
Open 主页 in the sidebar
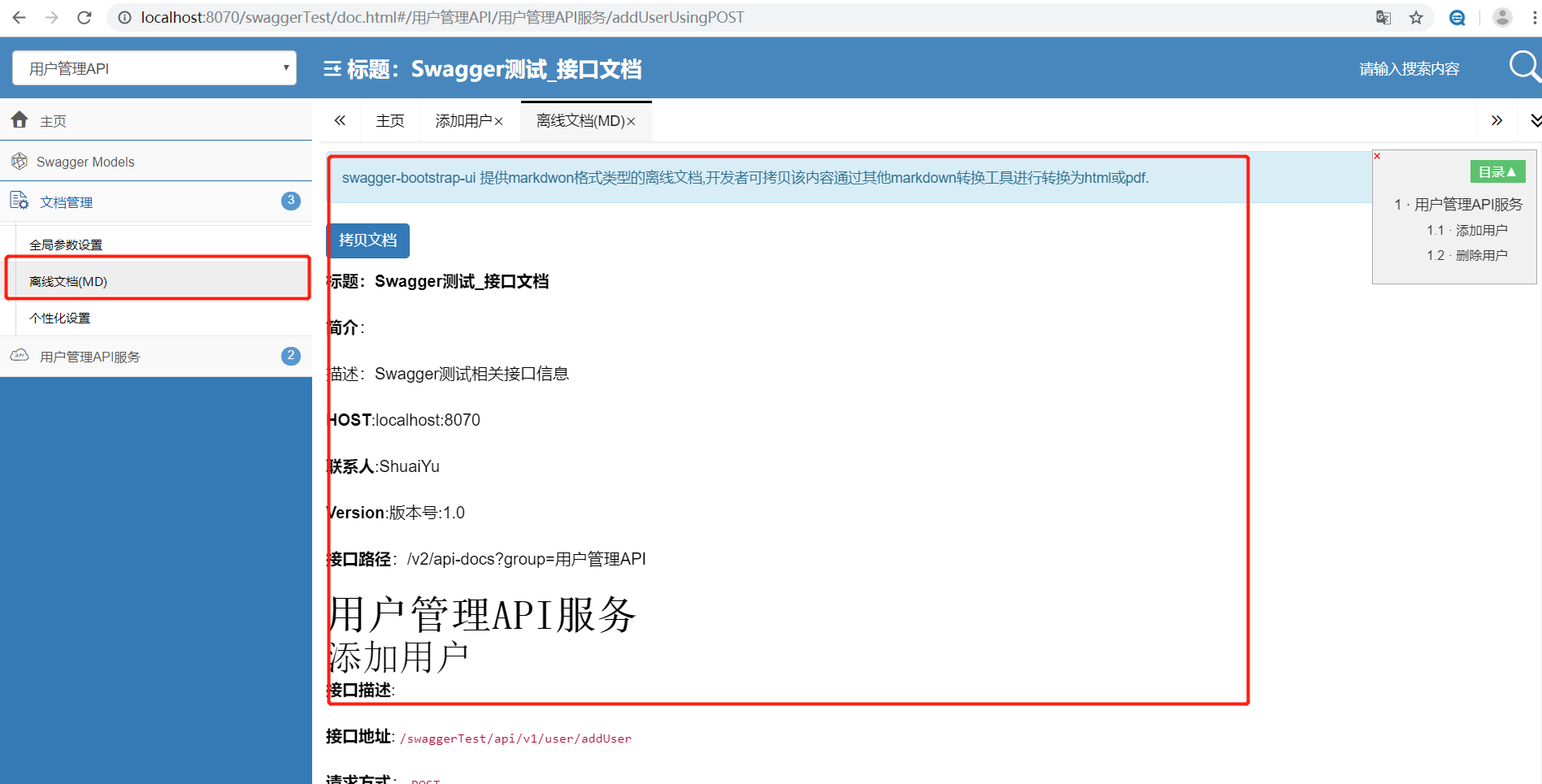156,120
